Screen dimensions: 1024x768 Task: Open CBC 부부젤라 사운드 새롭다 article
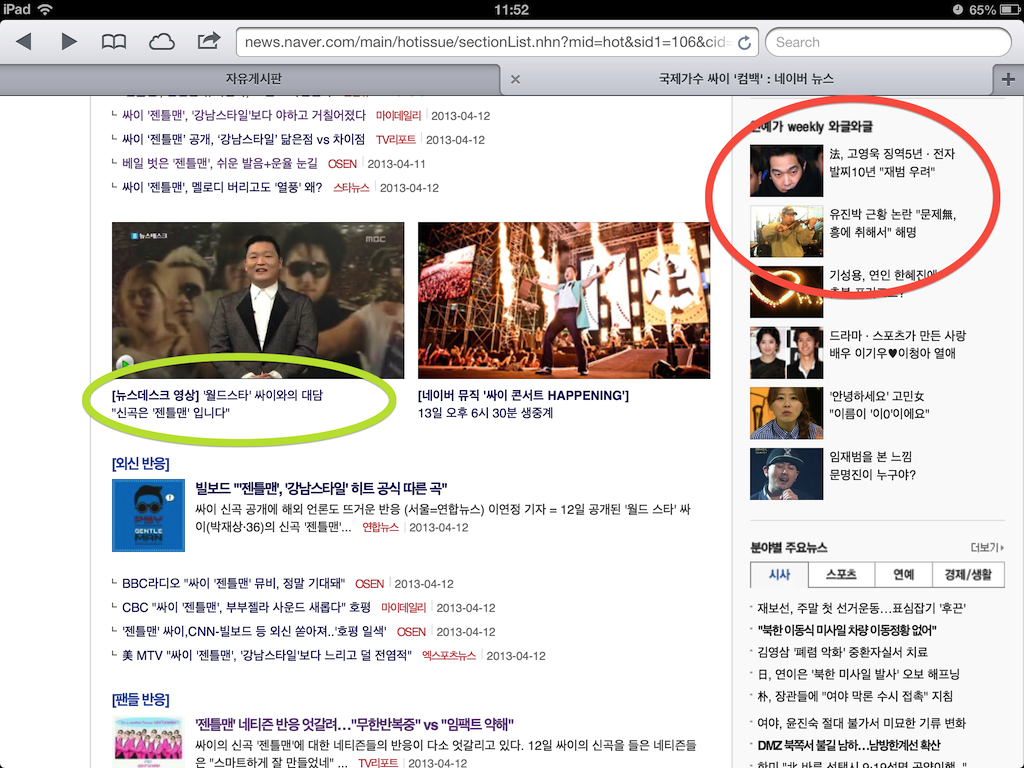click(x=246, y=607)
